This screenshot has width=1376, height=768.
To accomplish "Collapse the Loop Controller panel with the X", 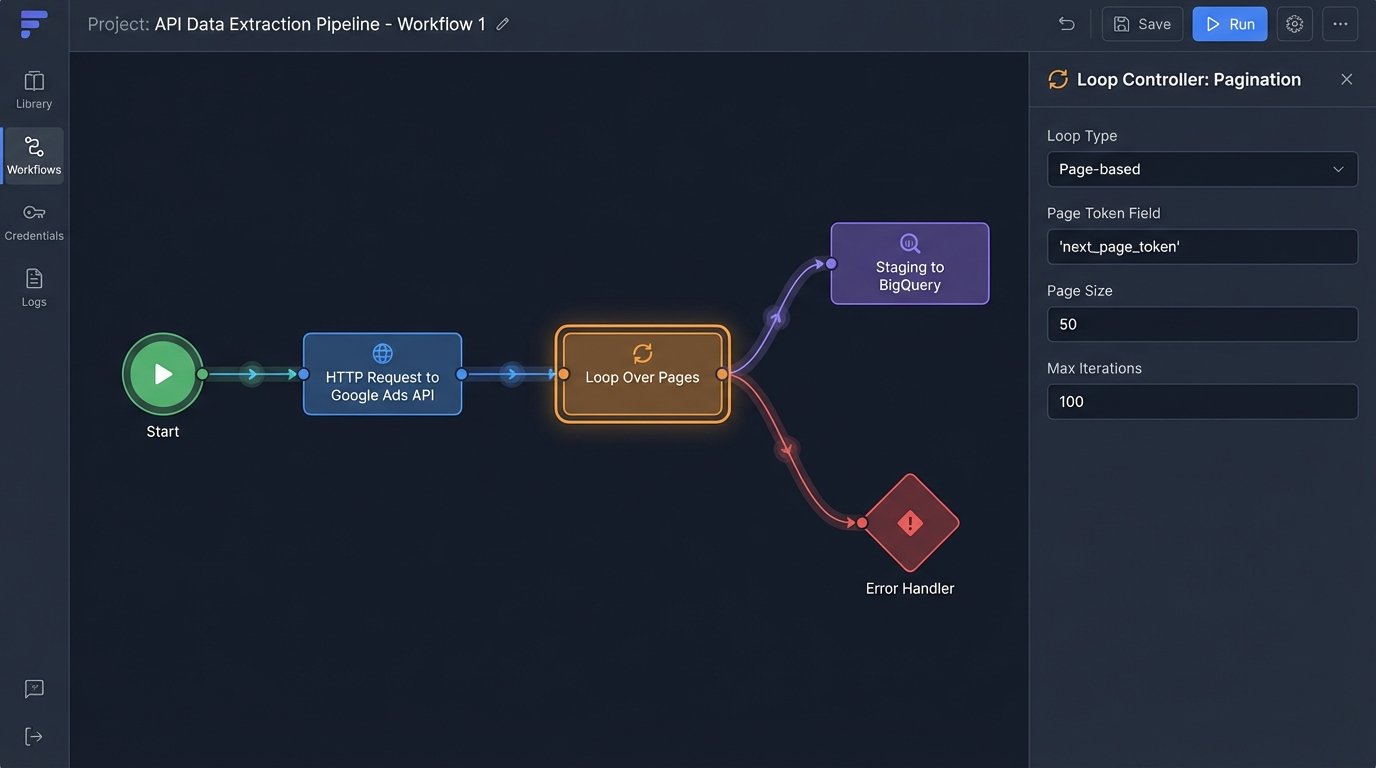I will (1346, 78).
